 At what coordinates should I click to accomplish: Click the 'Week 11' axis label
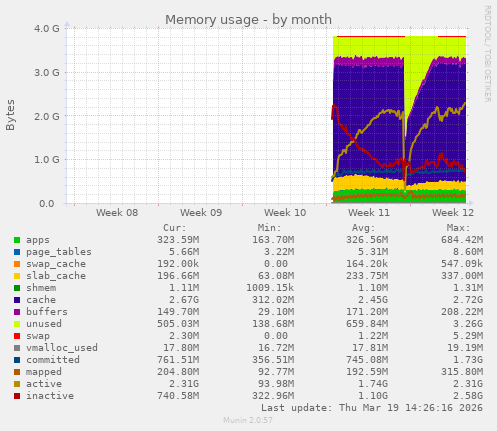click(369, 213)
